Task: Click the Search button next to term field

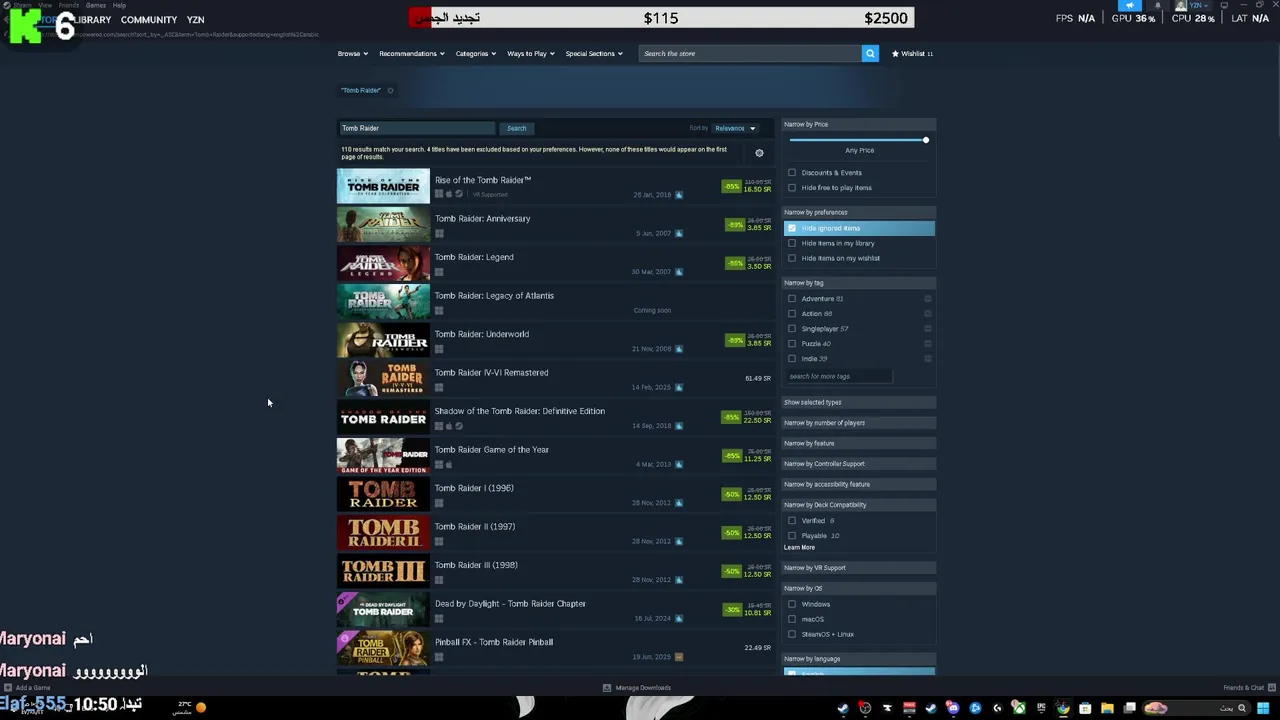Action: [516, 128]
